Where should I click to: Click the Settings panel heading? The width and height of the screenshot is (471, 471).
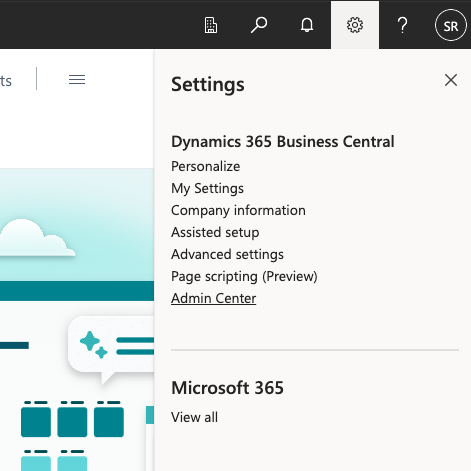tap(208, 84)
